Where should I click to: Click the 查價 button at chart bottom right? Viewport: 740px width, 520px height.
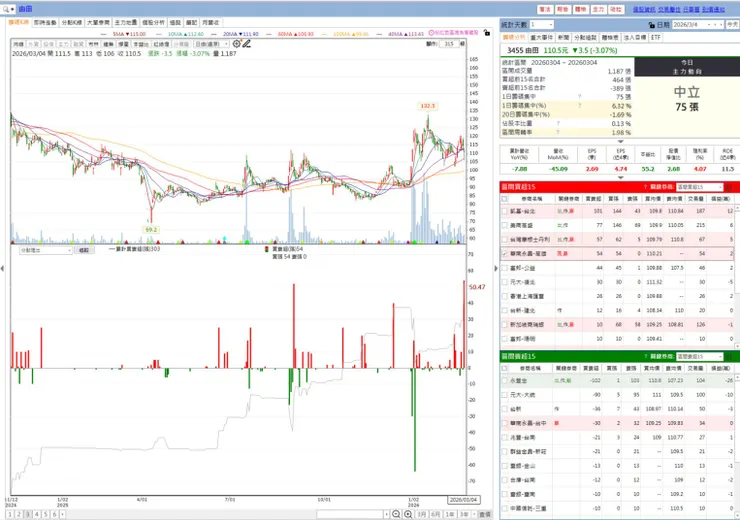tap(485, 514)
